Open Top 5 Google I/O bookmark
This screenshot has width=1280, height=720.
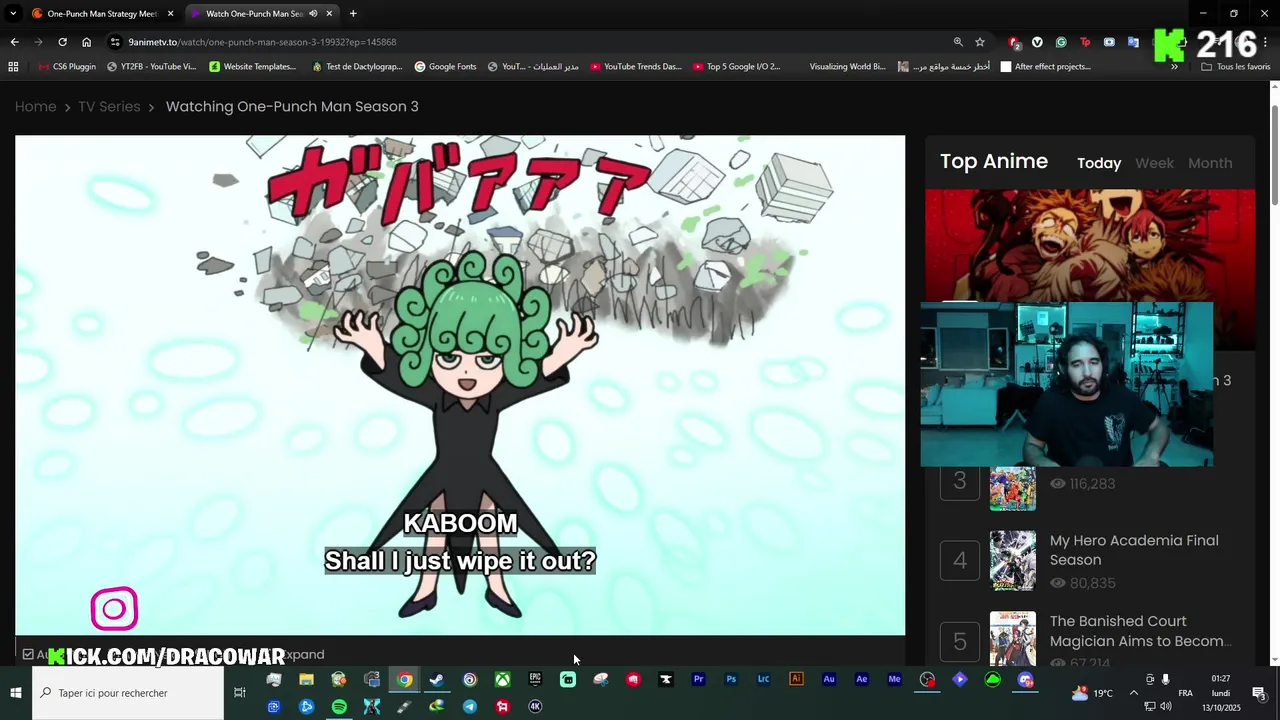tap(735, 67)
